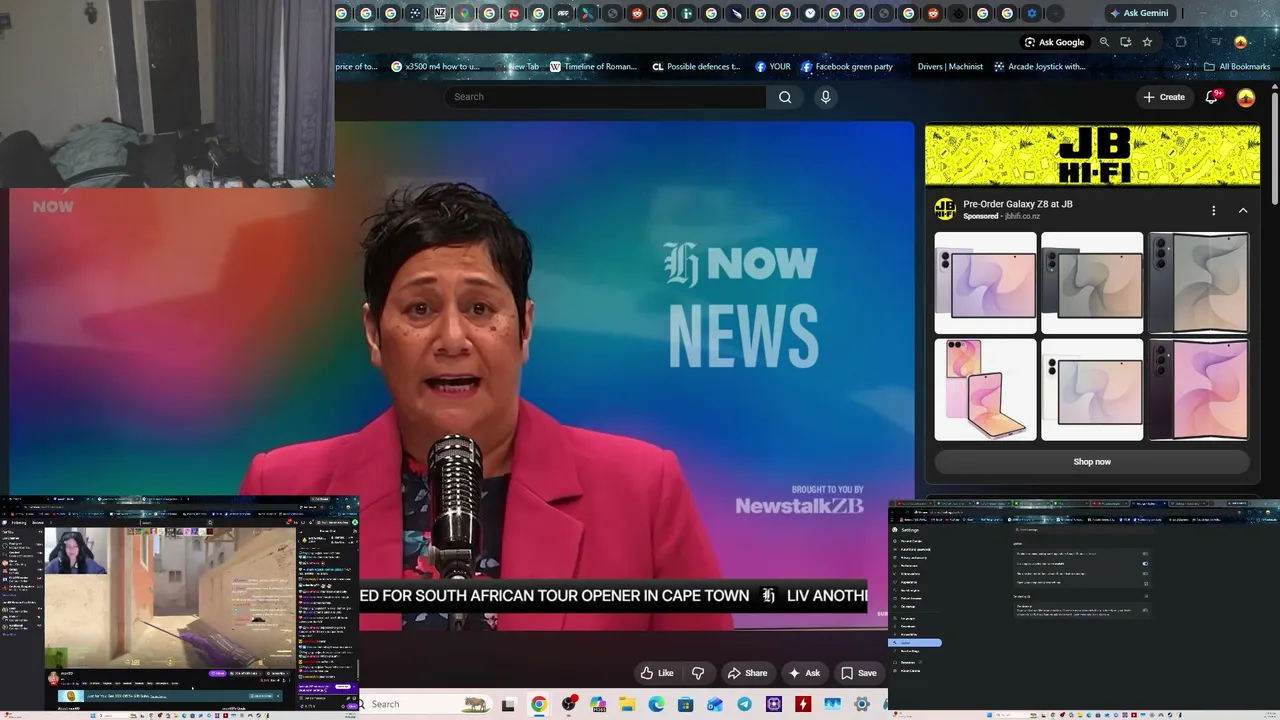Open Task View on the taskbar
Image resolution: width=1280 pixels, height=720 pixels.
[508, 704]
